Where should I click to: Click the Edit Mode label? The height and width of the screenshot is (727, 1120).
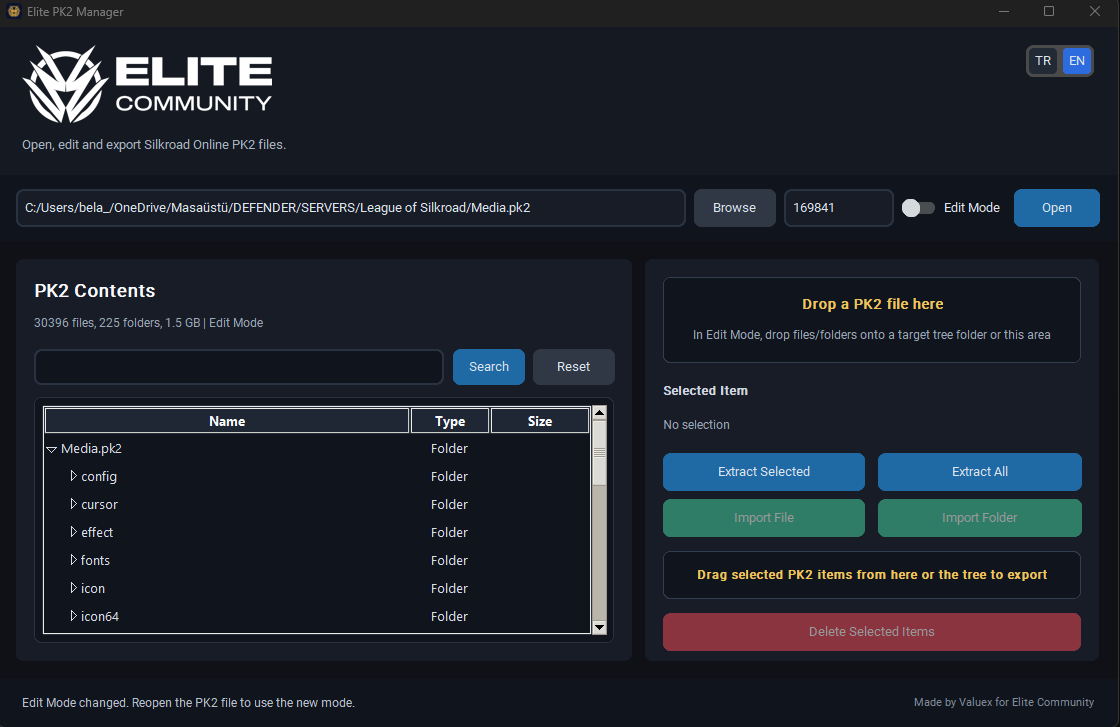[971, 208]
